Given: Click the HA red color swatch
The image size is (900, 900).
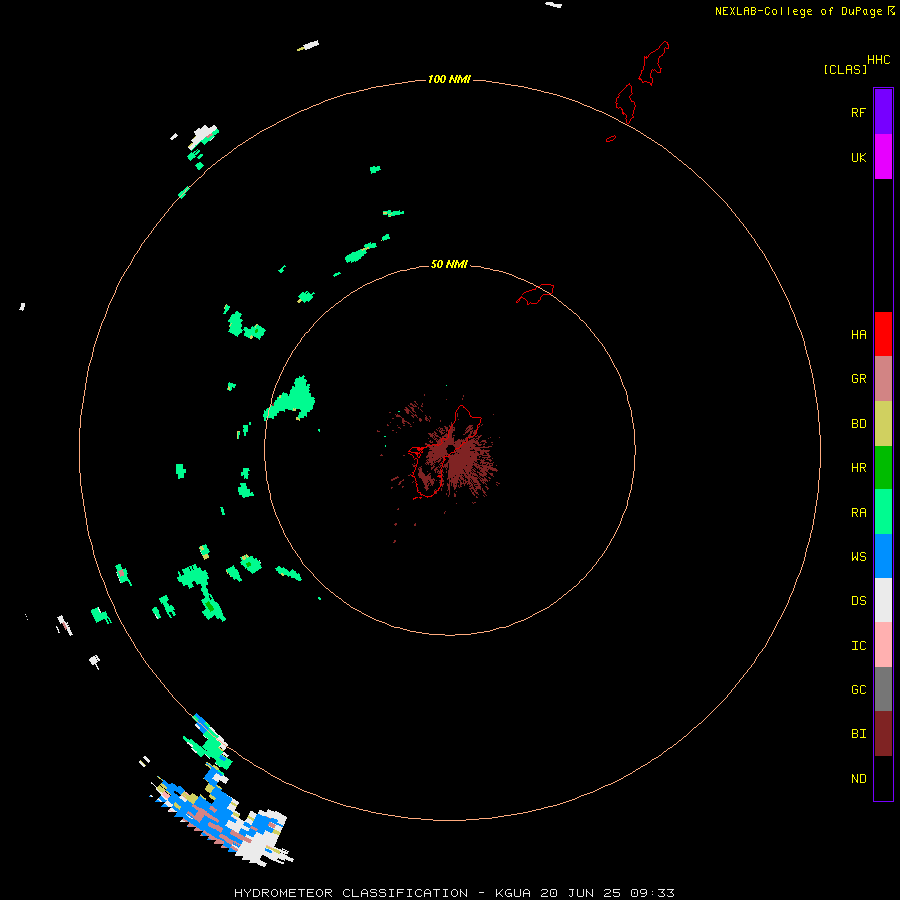Looking at the screenshot, I should click(883, 334).
